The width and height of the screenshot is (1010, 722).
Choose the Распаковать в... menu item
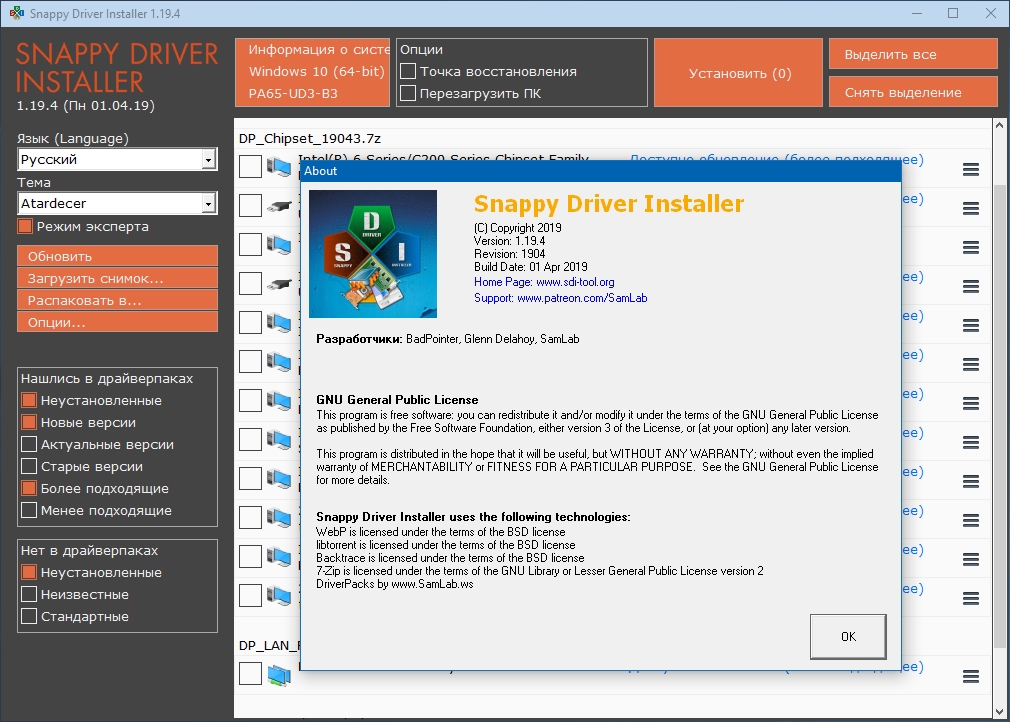click(117, 300)
